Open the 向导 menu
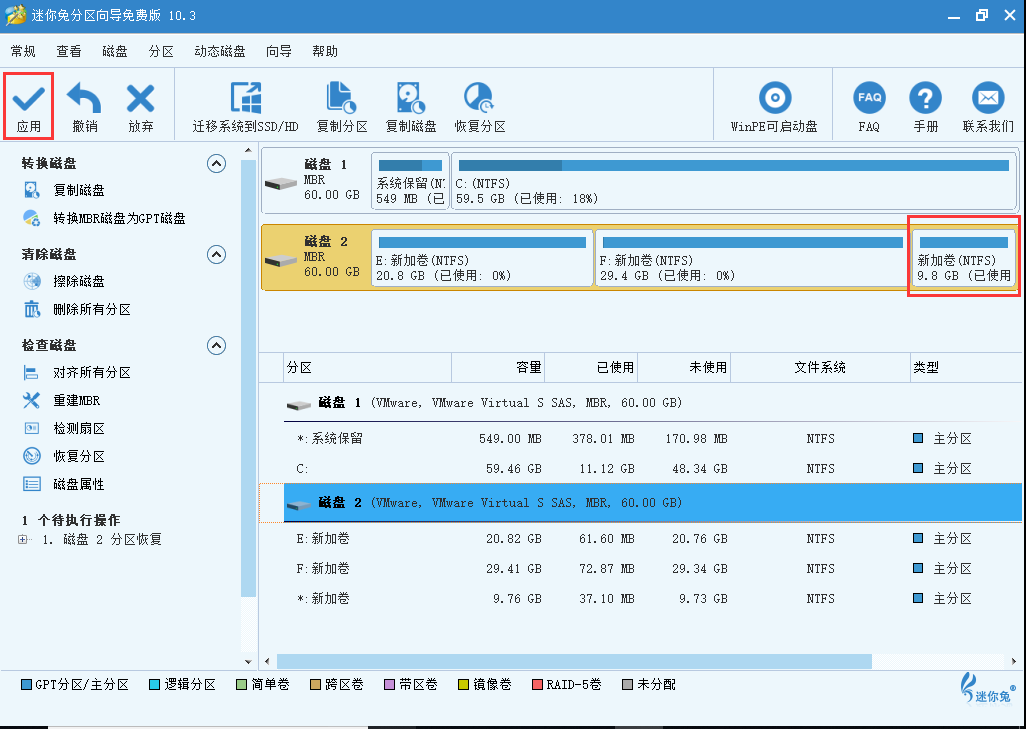Viewport: 1026px width, 729px height. pos(279,51)
